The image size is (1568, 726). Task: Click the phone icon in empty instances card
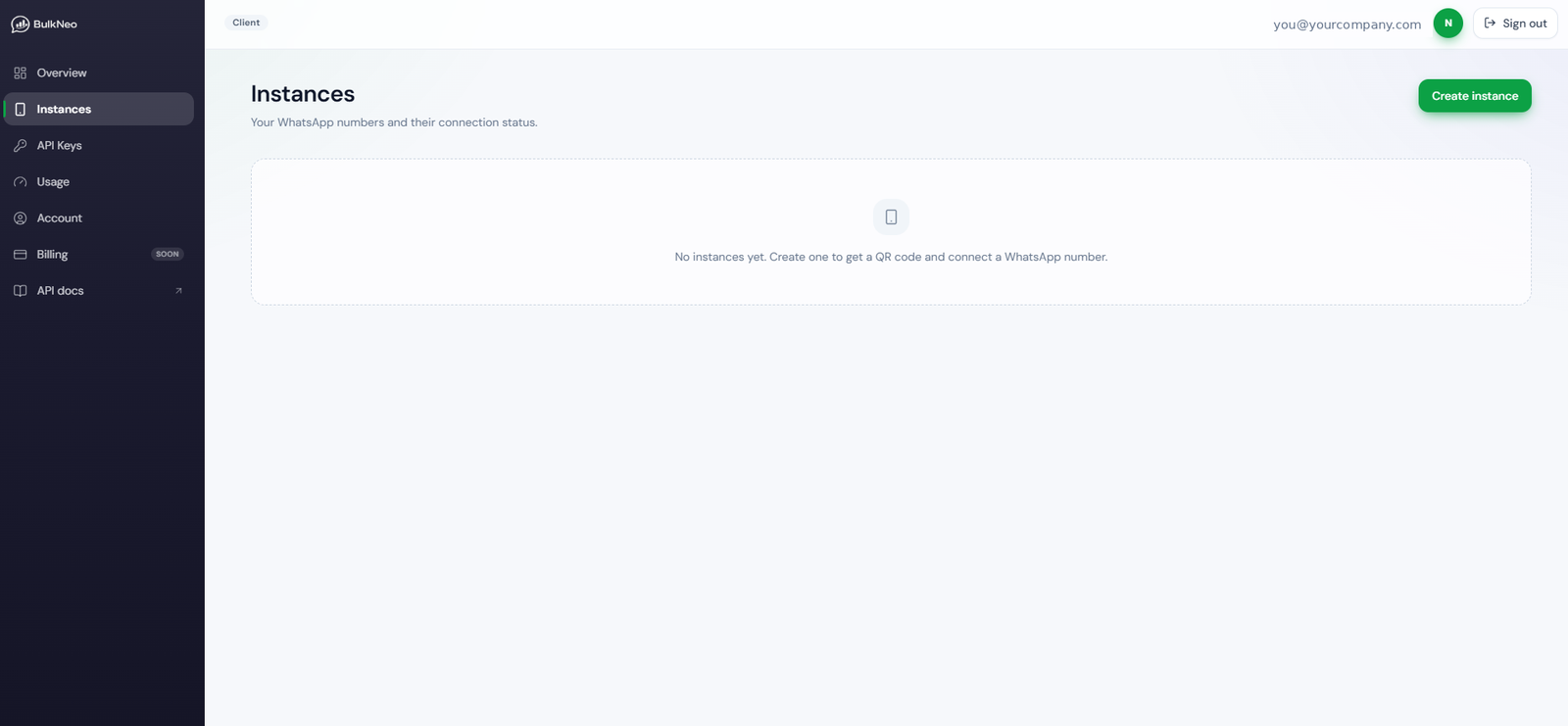click(891, 217)
